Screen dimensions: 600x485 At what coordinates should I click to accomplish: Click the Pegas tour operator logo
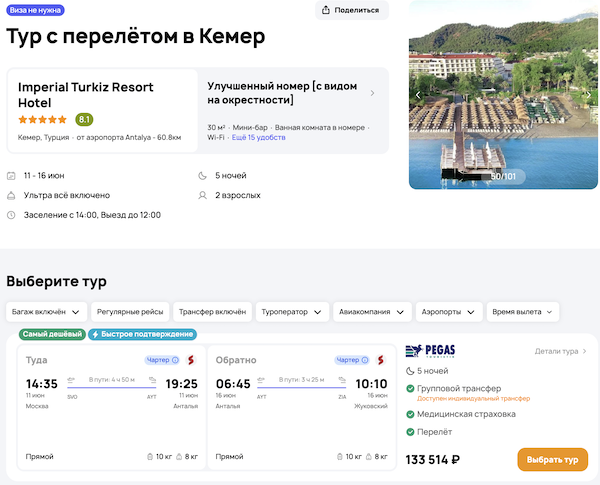[432, 351]
